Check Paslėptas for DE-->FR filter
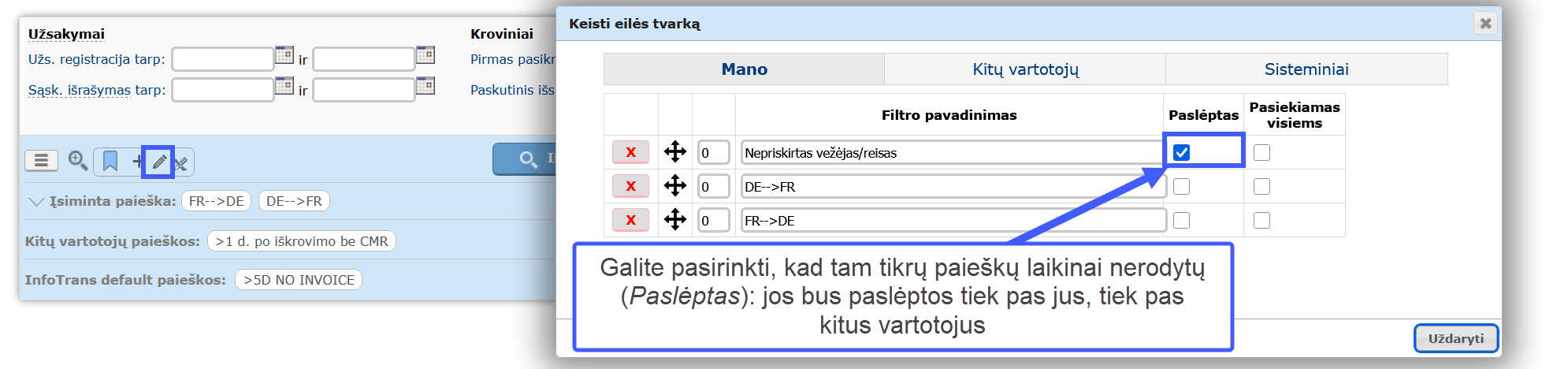Viewport: 1568px width, 369px height. (1181, 186)
